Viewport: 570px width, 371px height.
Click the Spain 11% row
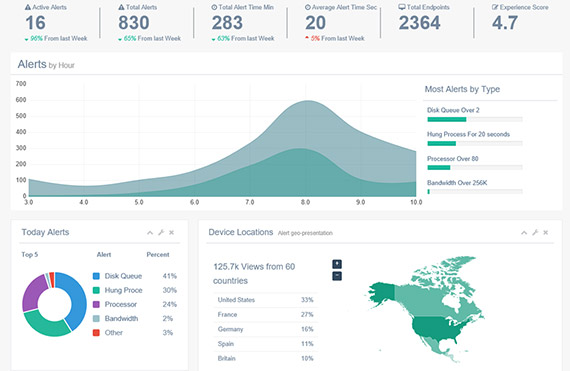click(x=266, y=344)
